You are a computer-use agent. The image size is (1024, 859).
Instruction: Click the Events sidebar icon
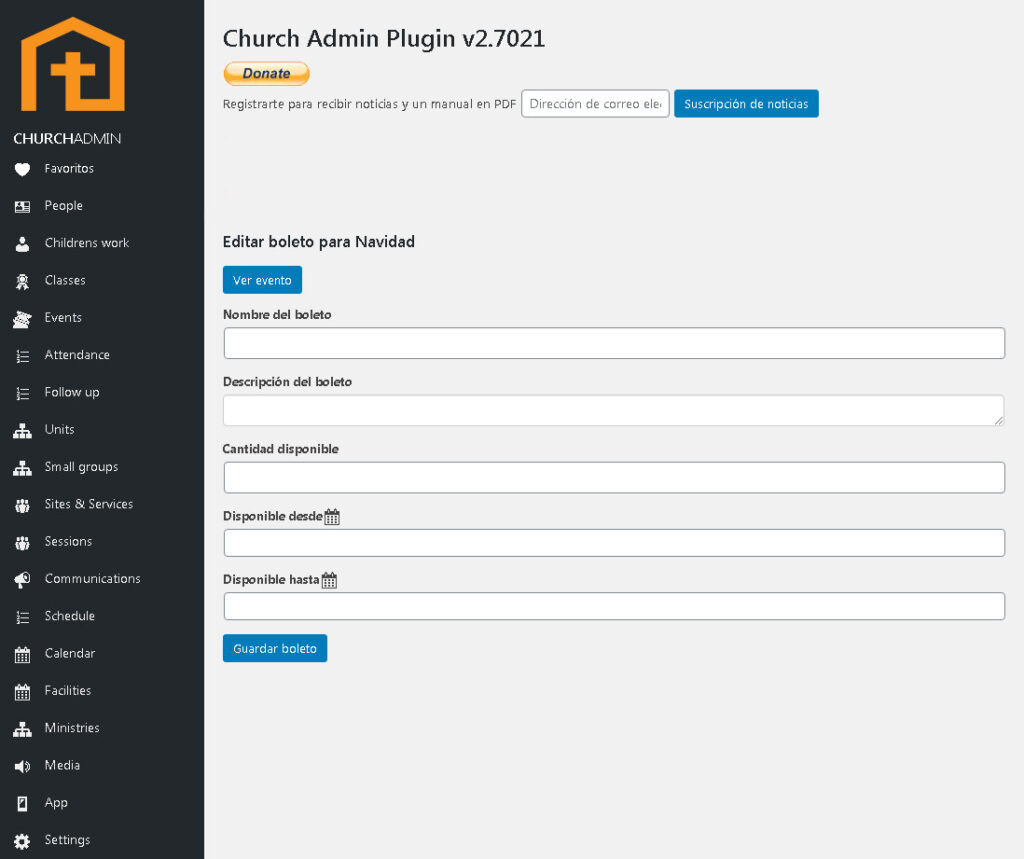tap(22, 319)
